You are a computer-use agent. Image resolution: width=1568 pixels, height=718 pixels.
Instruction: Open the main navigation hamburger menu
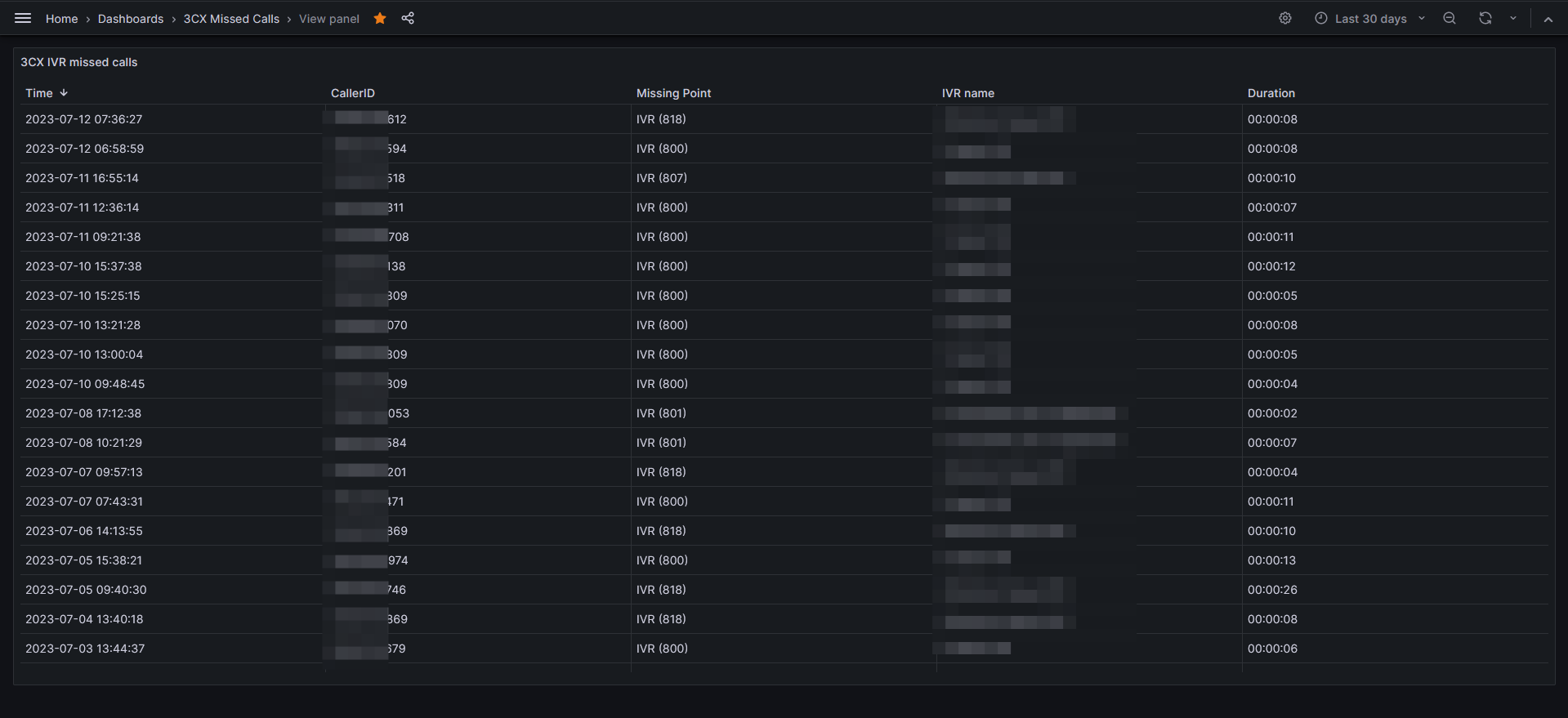click(x=22, y=17)
